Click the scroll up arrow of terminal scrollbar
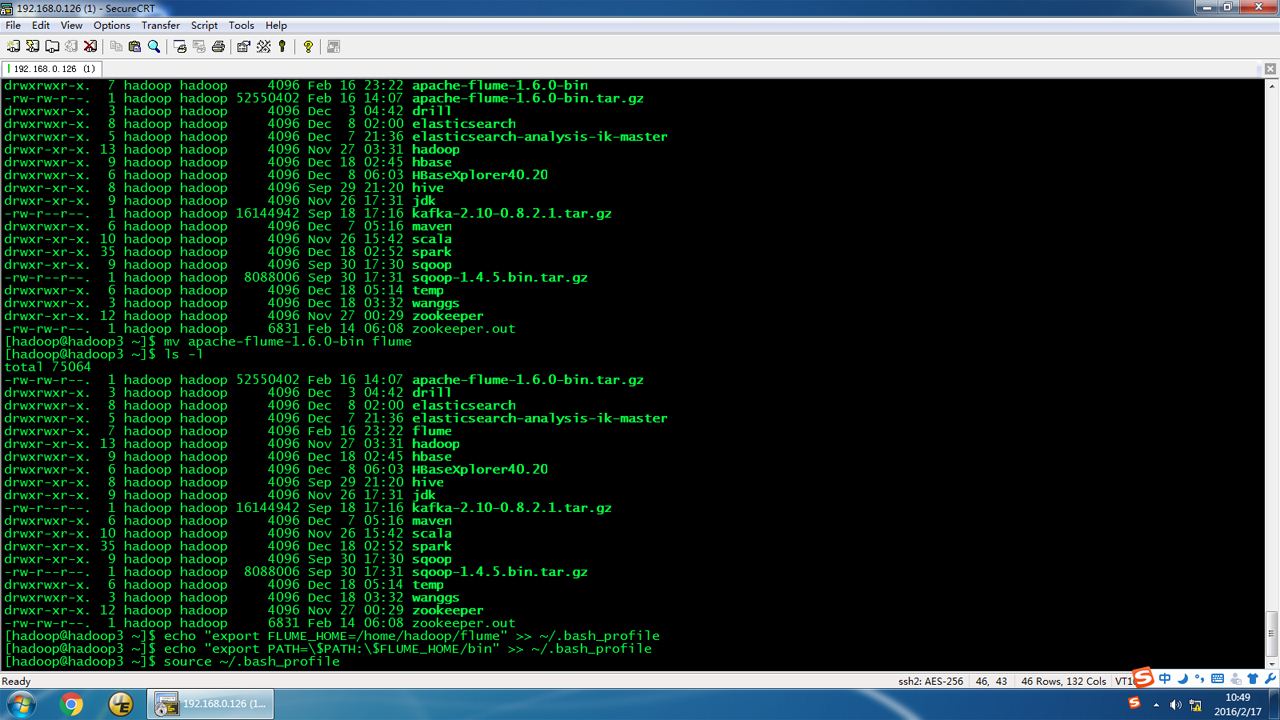1280x720 pixels. (1272, 84)
